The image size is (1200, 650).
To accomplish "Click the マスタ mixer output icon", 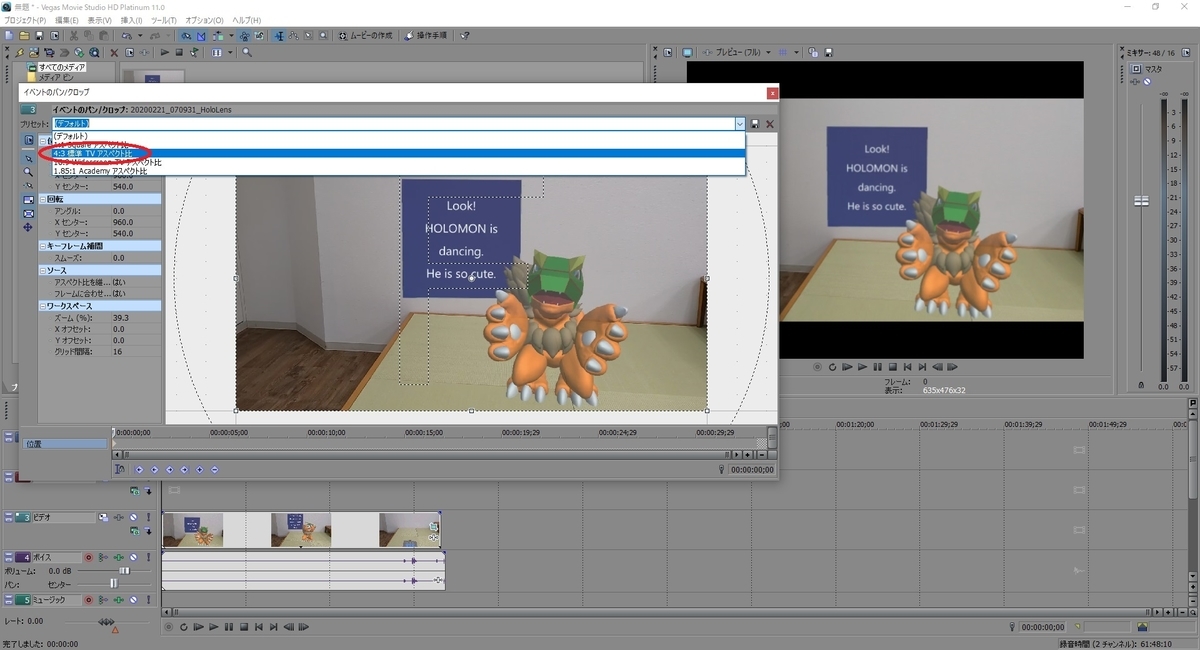I will pos(1138,69).
